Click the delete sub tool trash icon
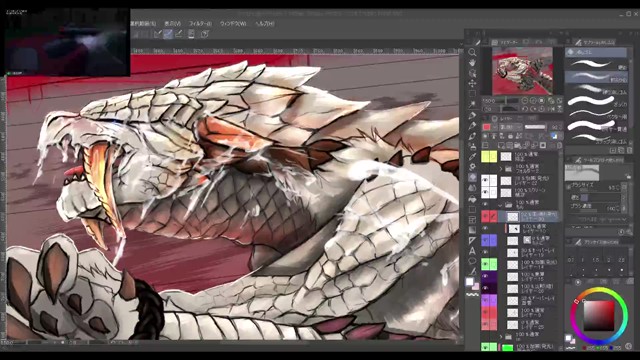Screen dimensions: 640x360 coord(629,150)
